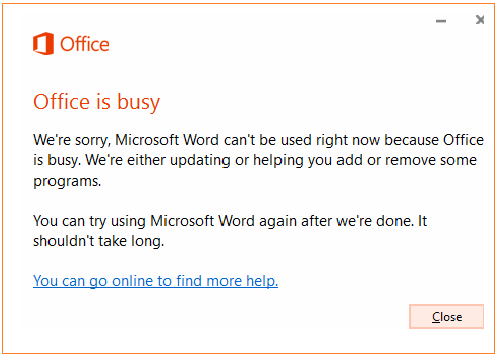500x360 pixels.
Task: Click the "We're sorry" opening words of message
Action: 72,140
